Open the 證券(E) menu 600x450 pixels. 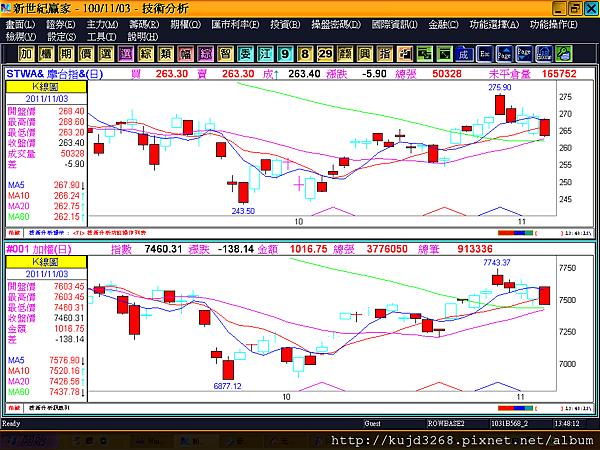click(x=61, y=24)
